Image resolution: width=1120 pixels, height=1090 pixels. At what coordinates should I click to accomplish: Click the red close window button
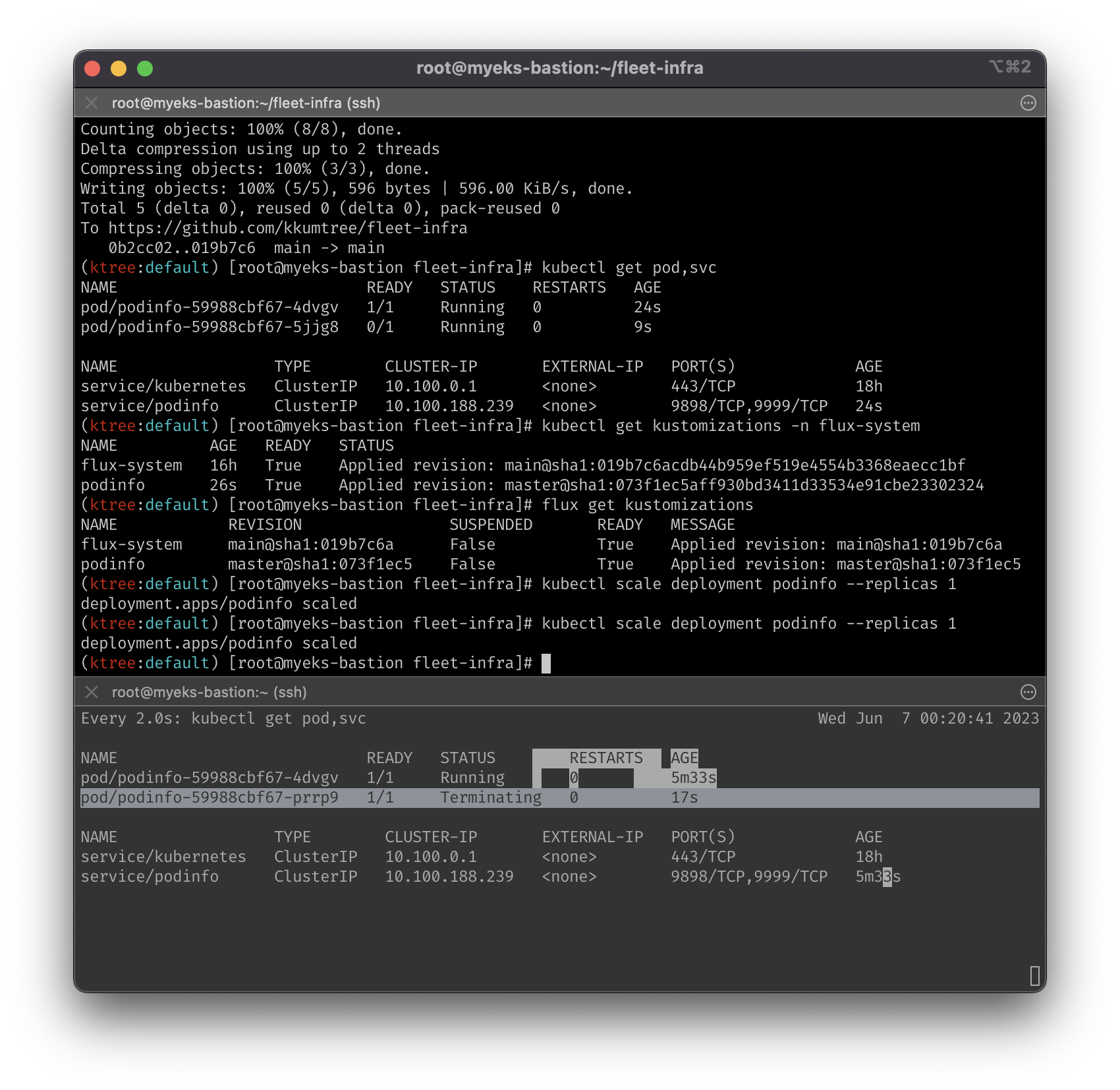[x=92, y=69]
